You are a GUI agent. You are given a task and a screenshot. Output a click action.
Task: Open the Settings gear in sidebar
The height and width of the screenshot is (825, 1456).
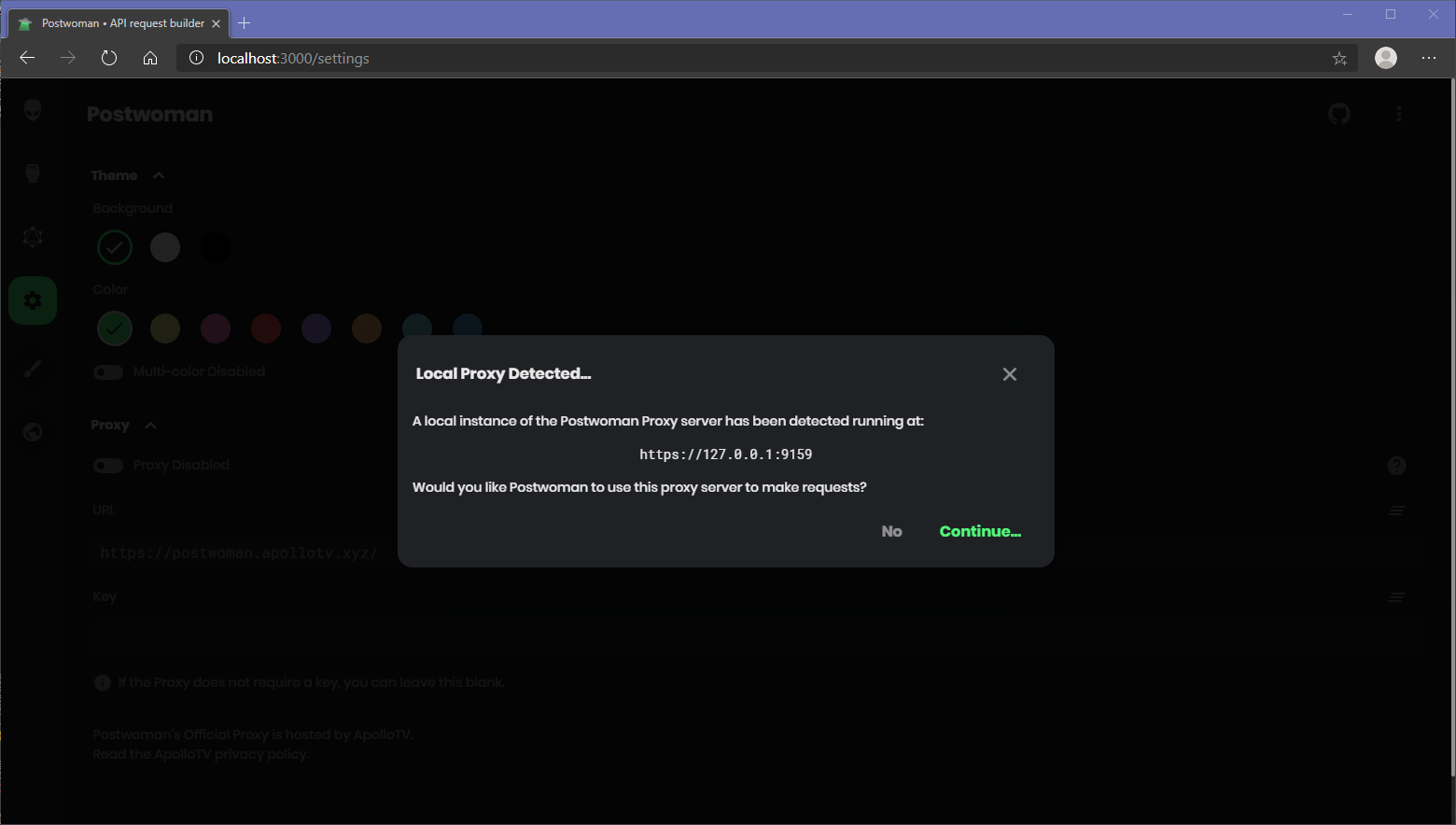point(33,301)
